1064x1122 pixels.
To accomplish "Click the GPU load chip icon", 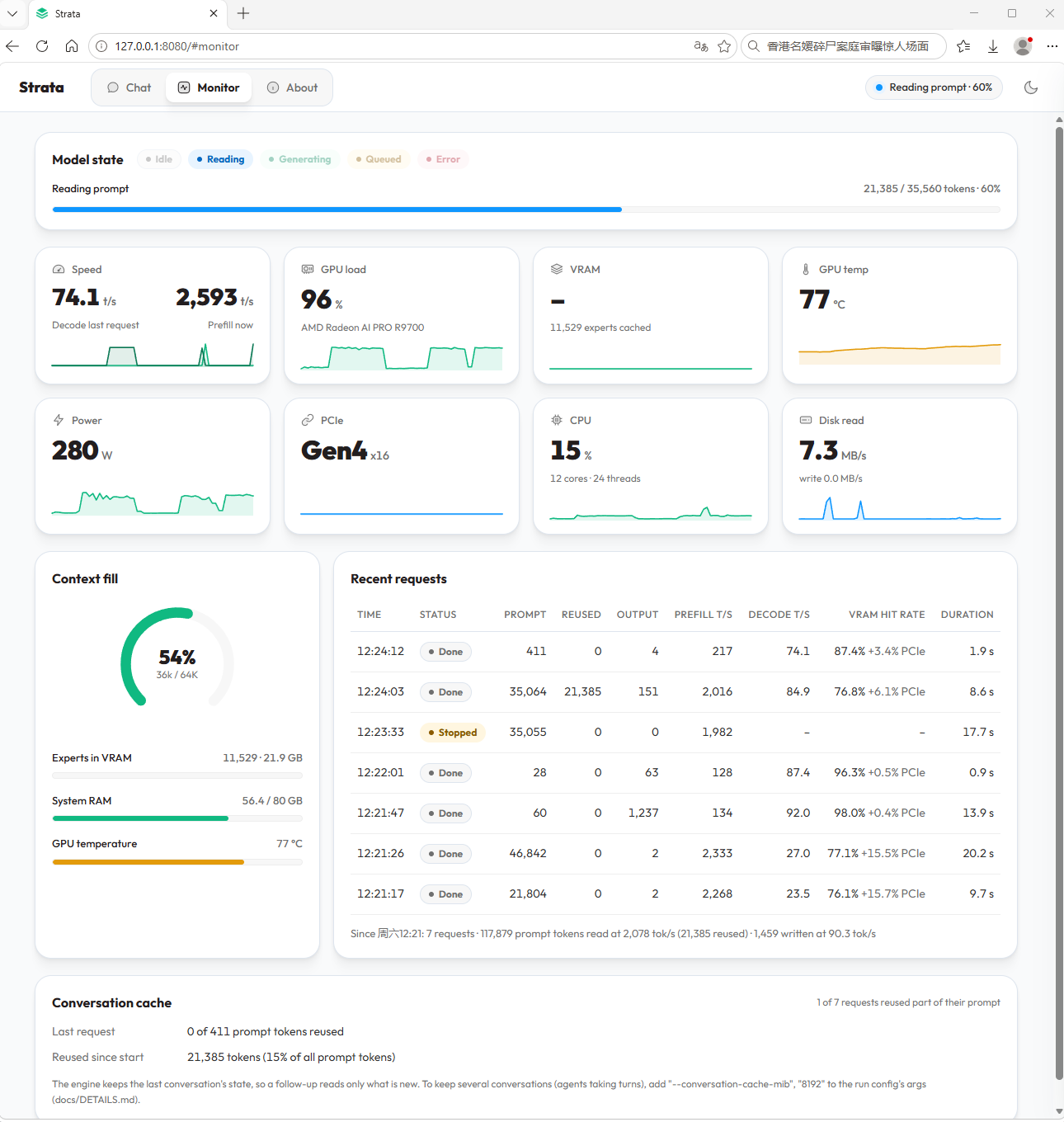I will 308,270.
